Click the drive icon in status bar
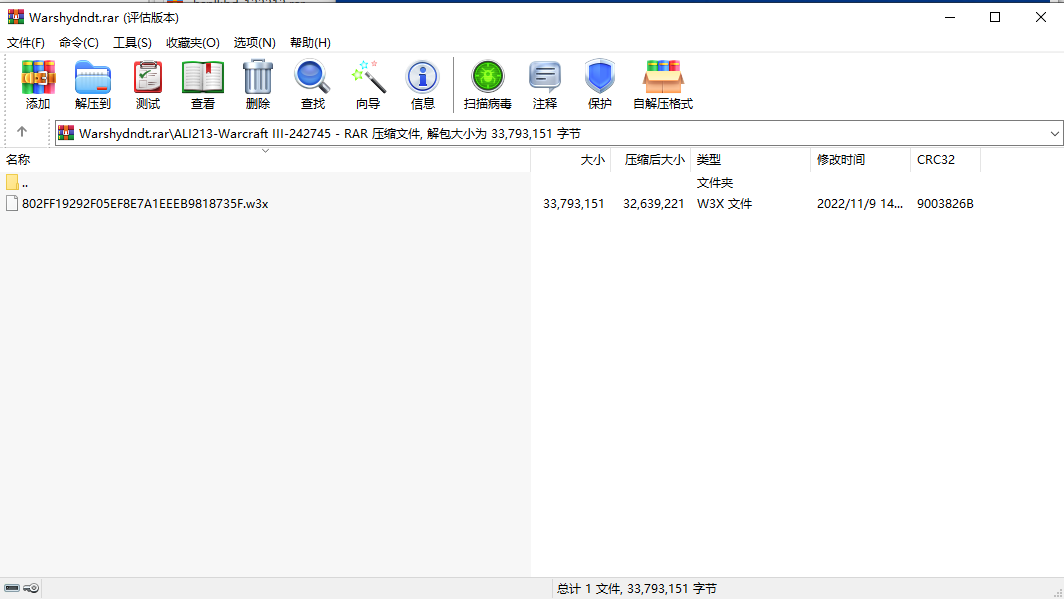The height and width of the screenshot is (599, 1064). pos(12,588)
